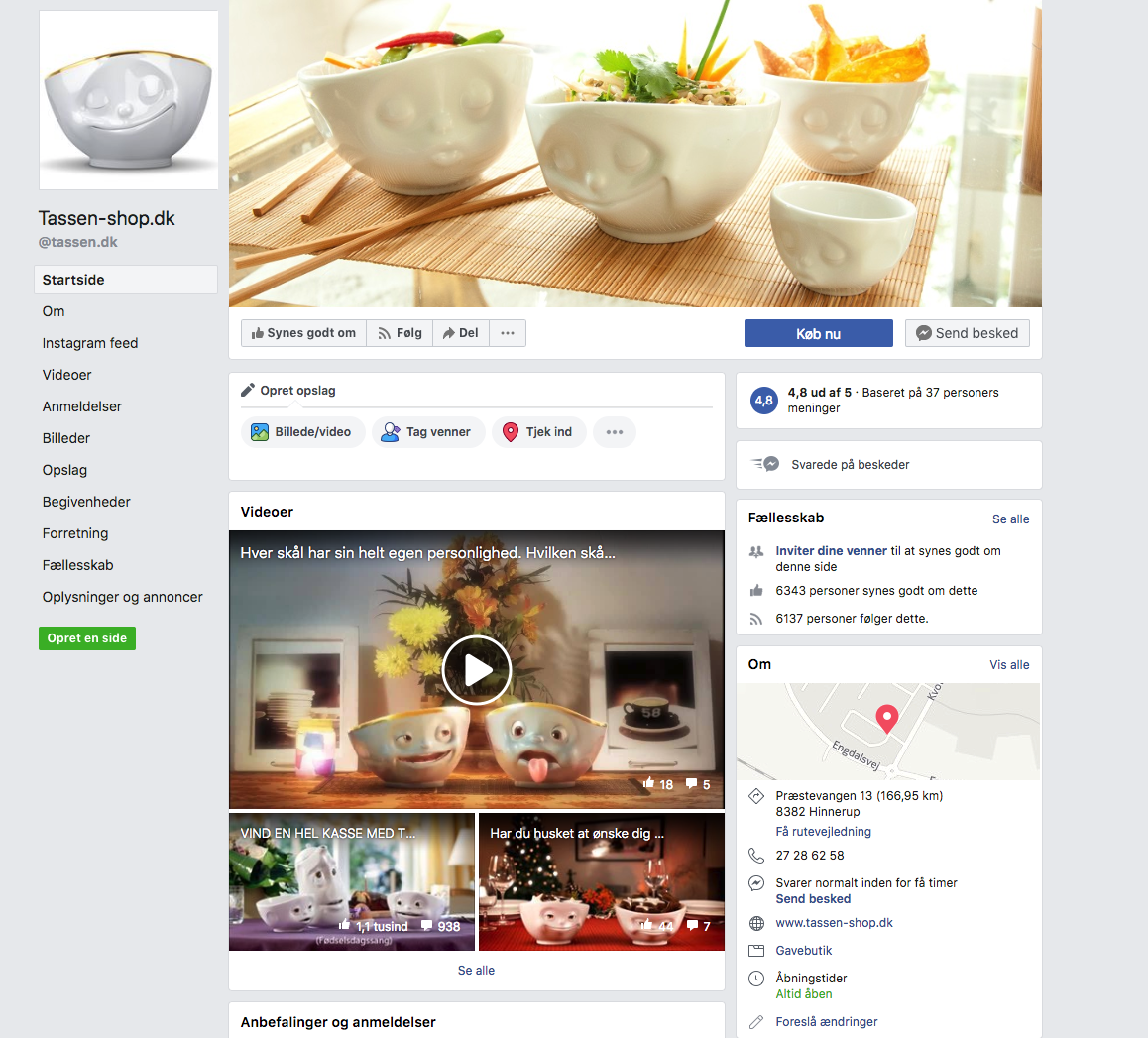This screenshot has height=1038, width=1148.
Task: Follow the page with the Følg button
Action: coord(399,333)
